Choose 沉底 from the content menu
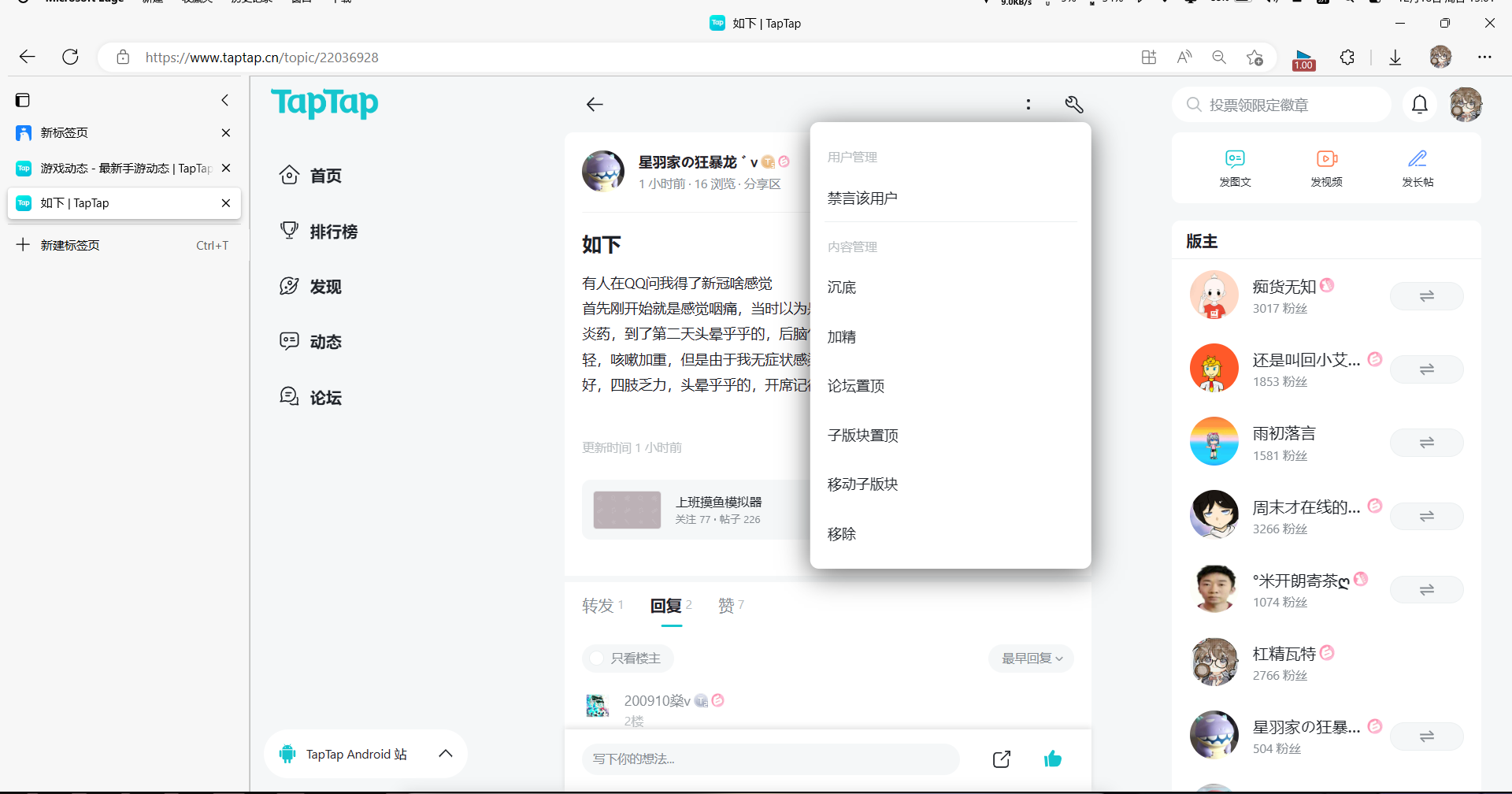Screen dimensions: 1512x794 (951, 288)
